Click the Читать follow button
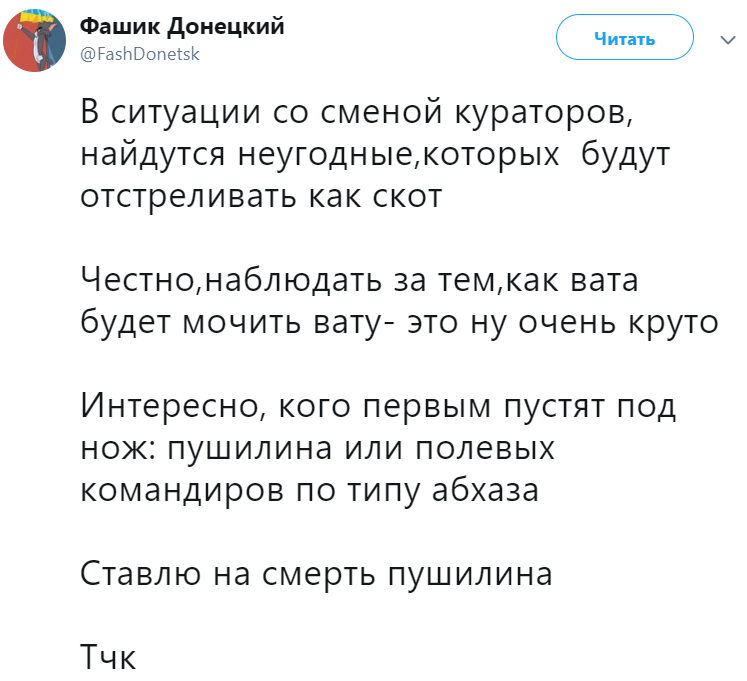 (625, 37)
